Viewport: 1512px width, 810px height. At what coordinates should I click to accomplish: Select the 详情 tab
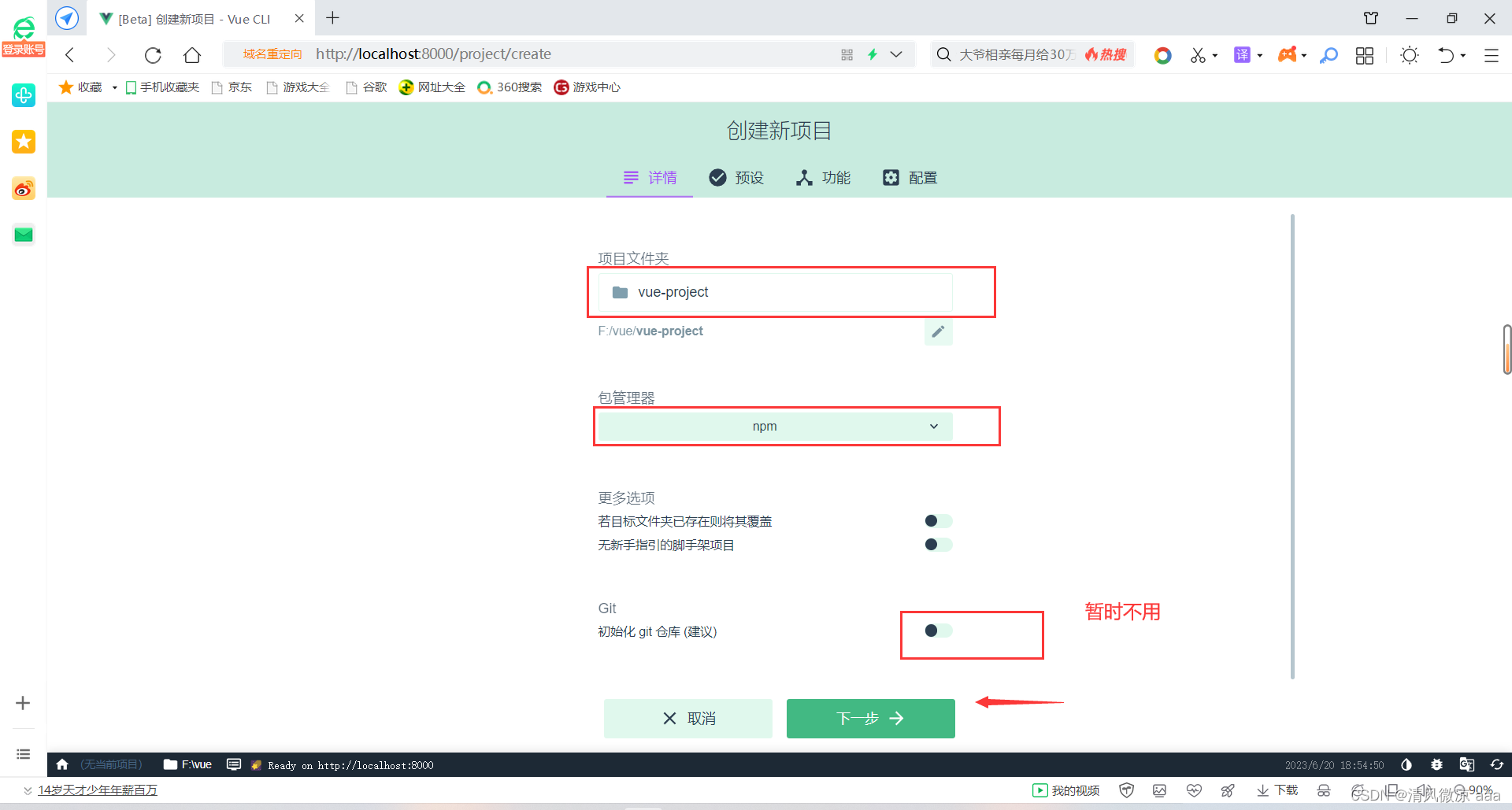coord(650,178)
